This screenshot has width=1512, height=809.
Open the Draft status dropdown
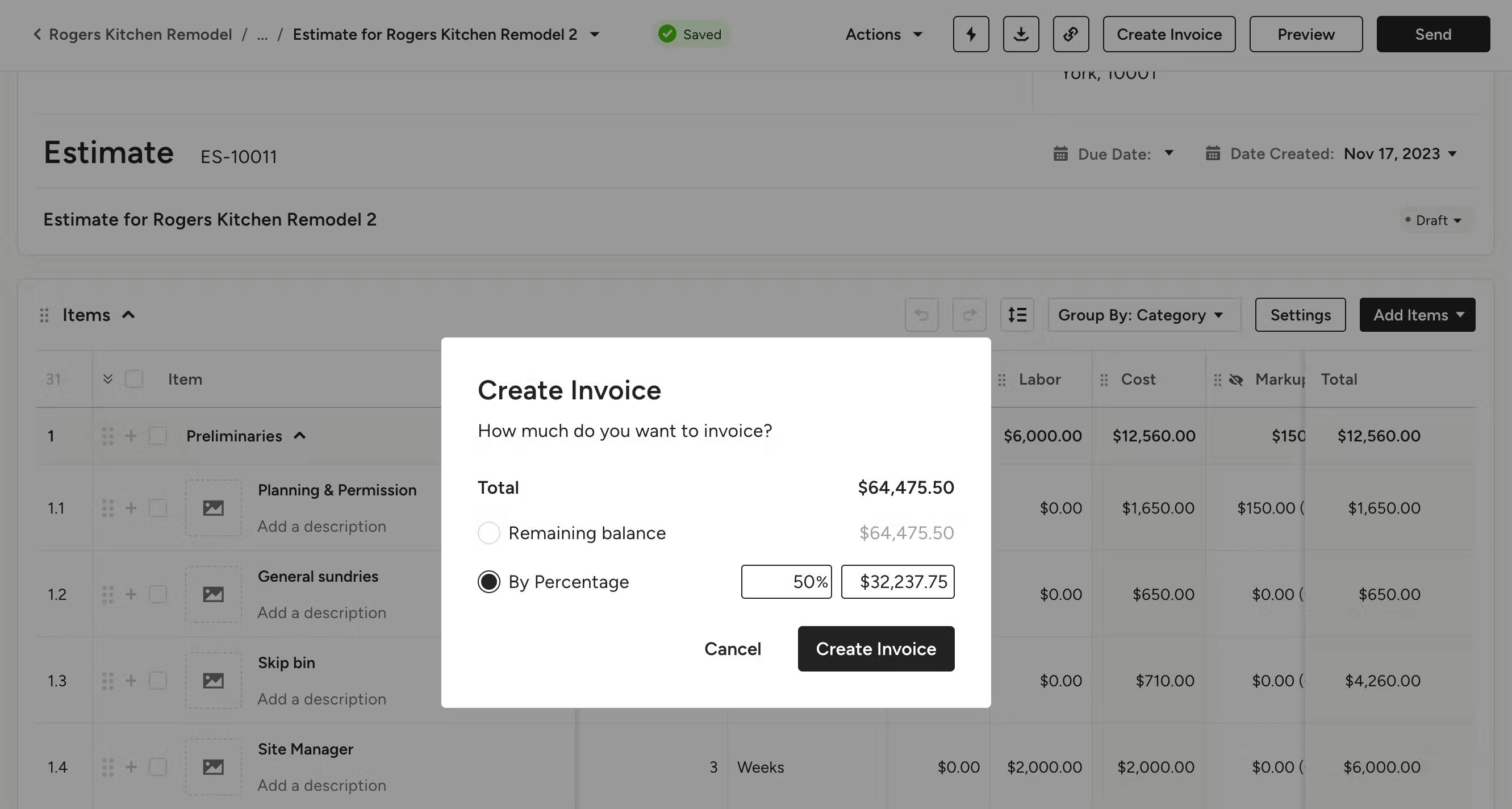click(1435, 220)
